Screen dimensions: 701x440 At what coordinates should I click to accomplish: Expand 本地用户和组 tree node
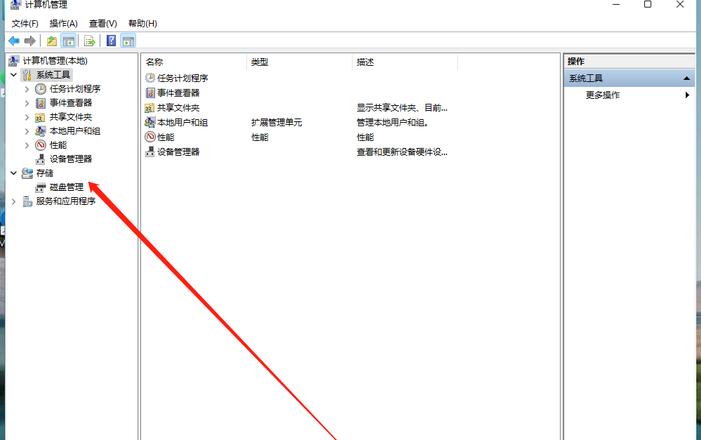(27, 131)
